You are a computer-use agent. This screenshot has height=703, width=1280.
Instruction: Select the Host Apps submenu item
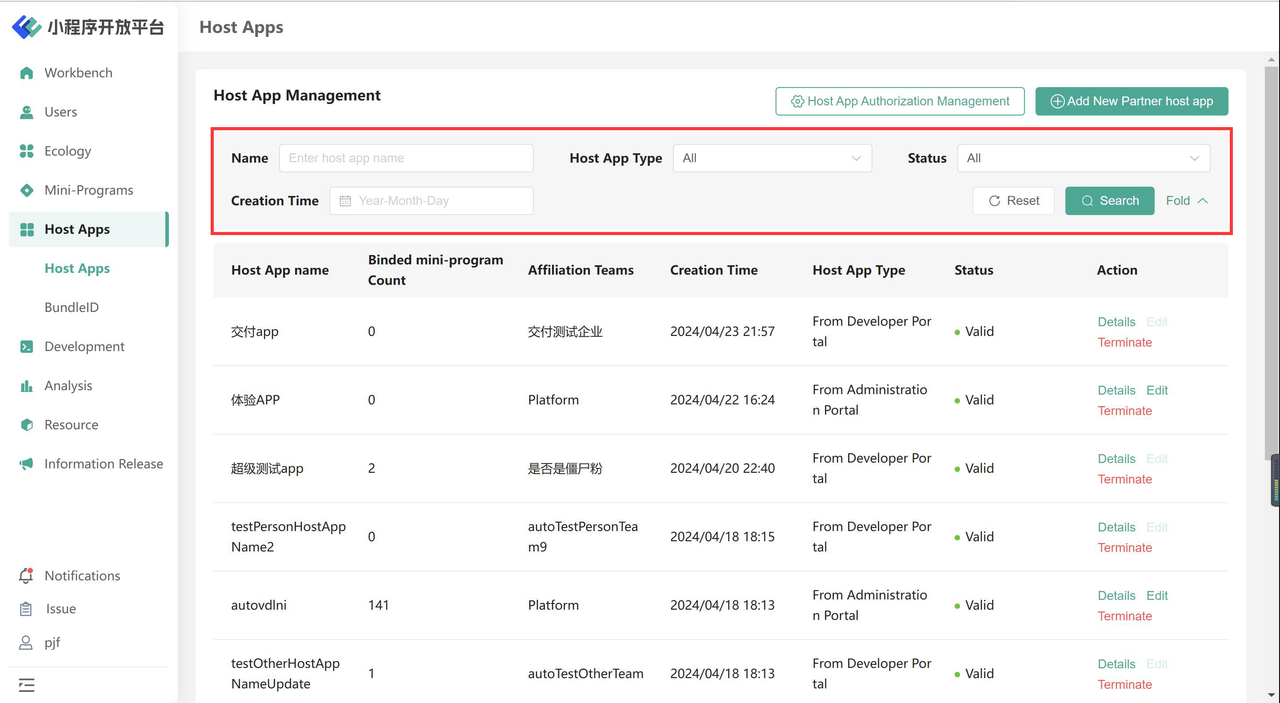point(77,268)
